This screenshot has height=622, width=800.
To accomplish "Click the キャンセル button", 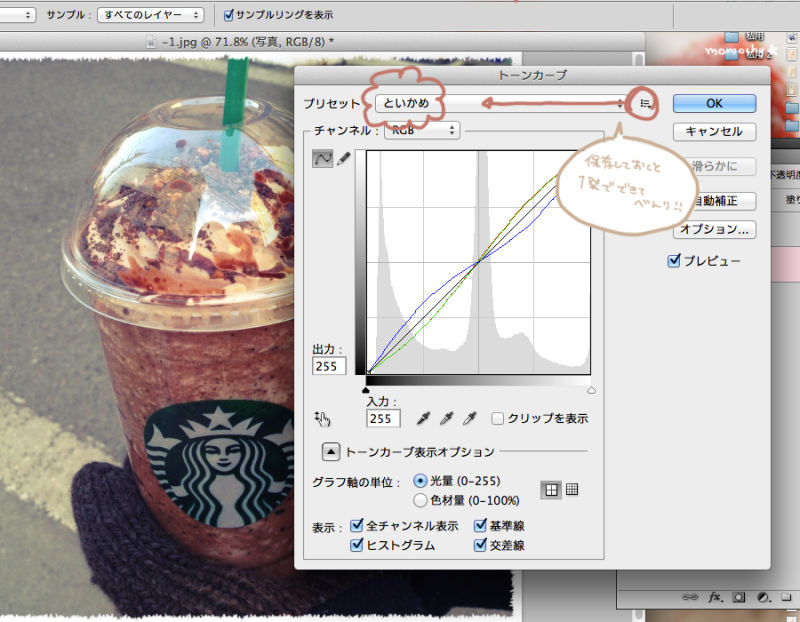I will click(714, 132).
